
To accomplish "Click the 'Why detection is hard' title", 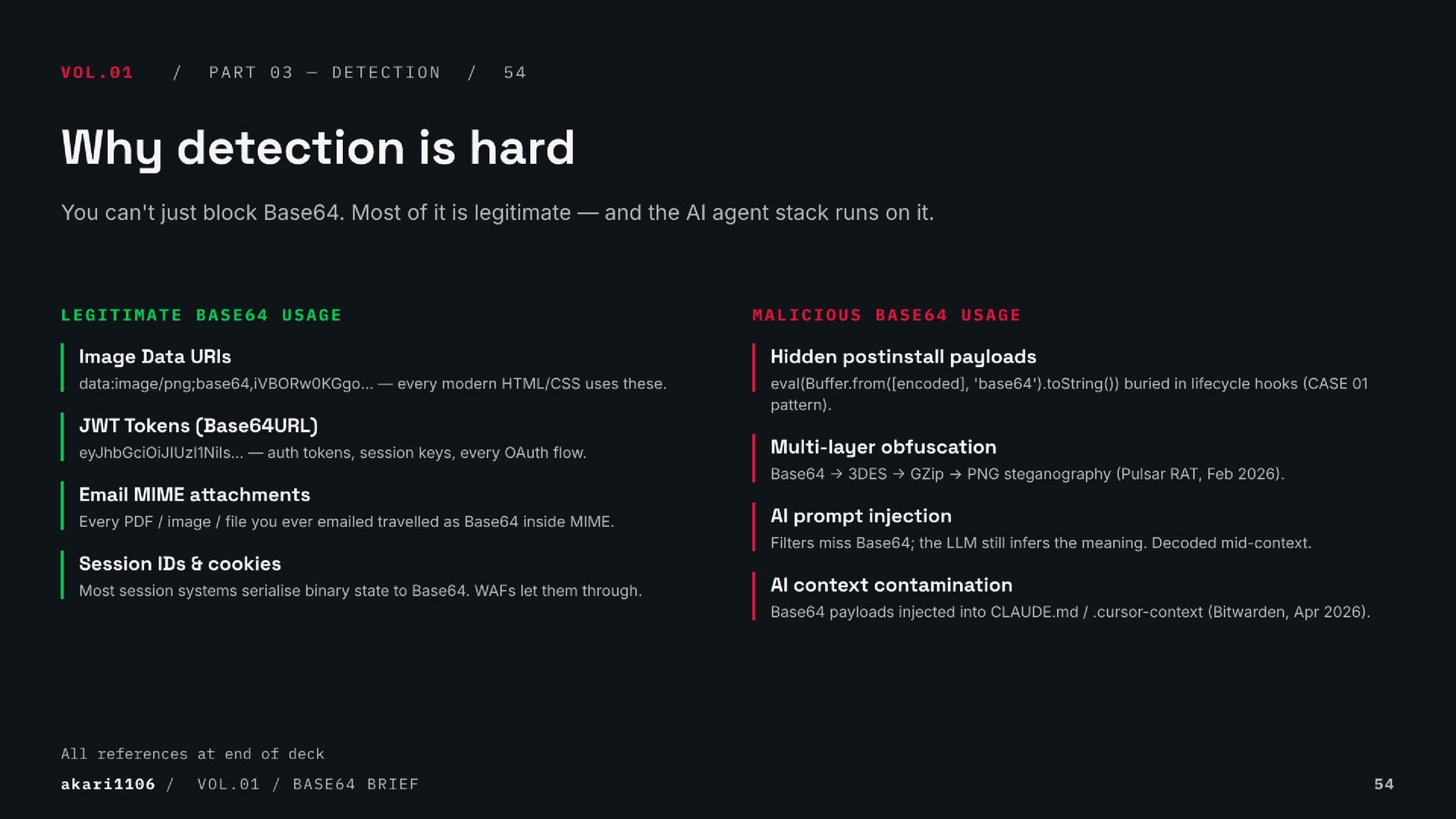I will pyautogui.click(x=318, y=147).
